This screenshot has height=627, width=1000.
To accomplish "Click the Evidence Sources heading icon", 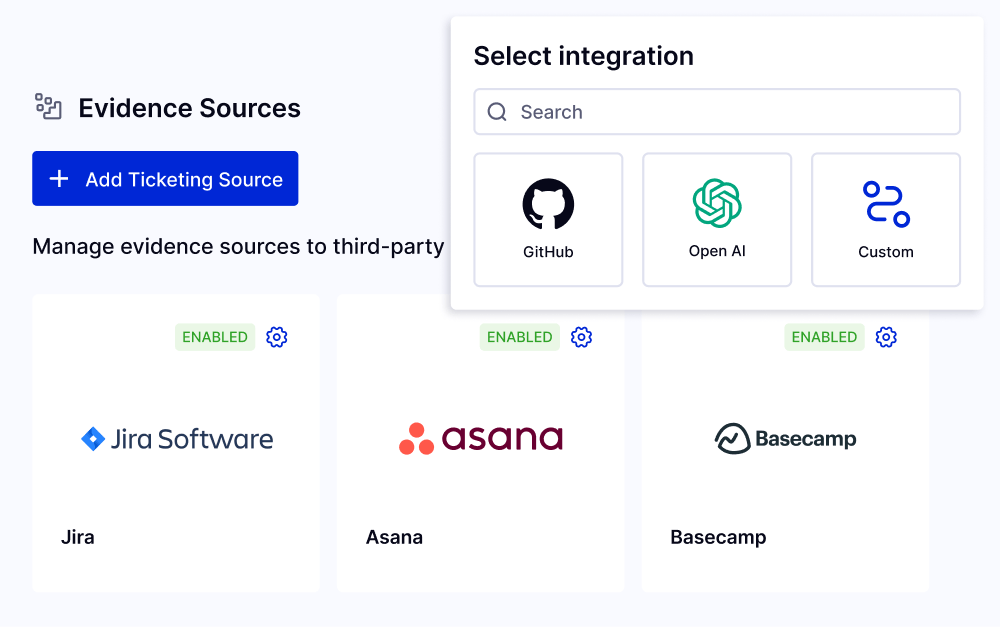I will [x=48, y=107].
